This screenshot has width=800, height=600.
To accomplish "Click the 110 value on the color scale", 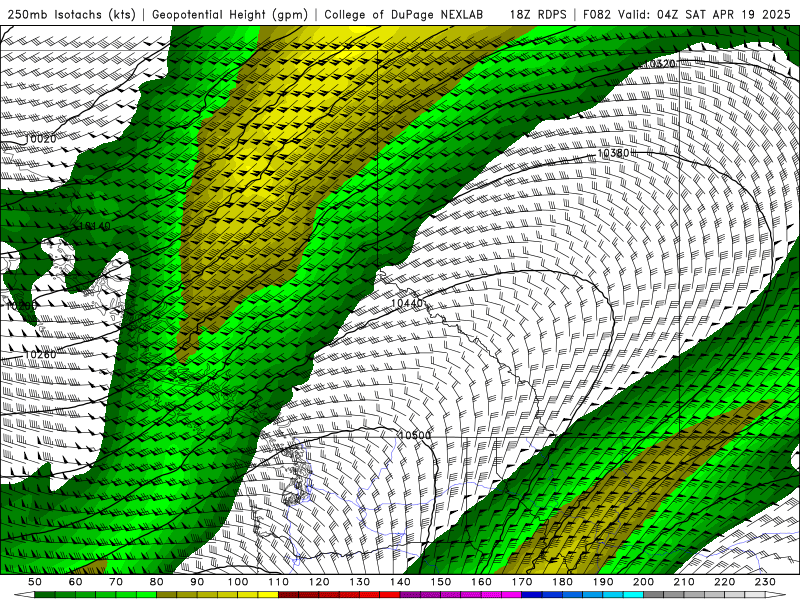I will click(x=279, y=582).
